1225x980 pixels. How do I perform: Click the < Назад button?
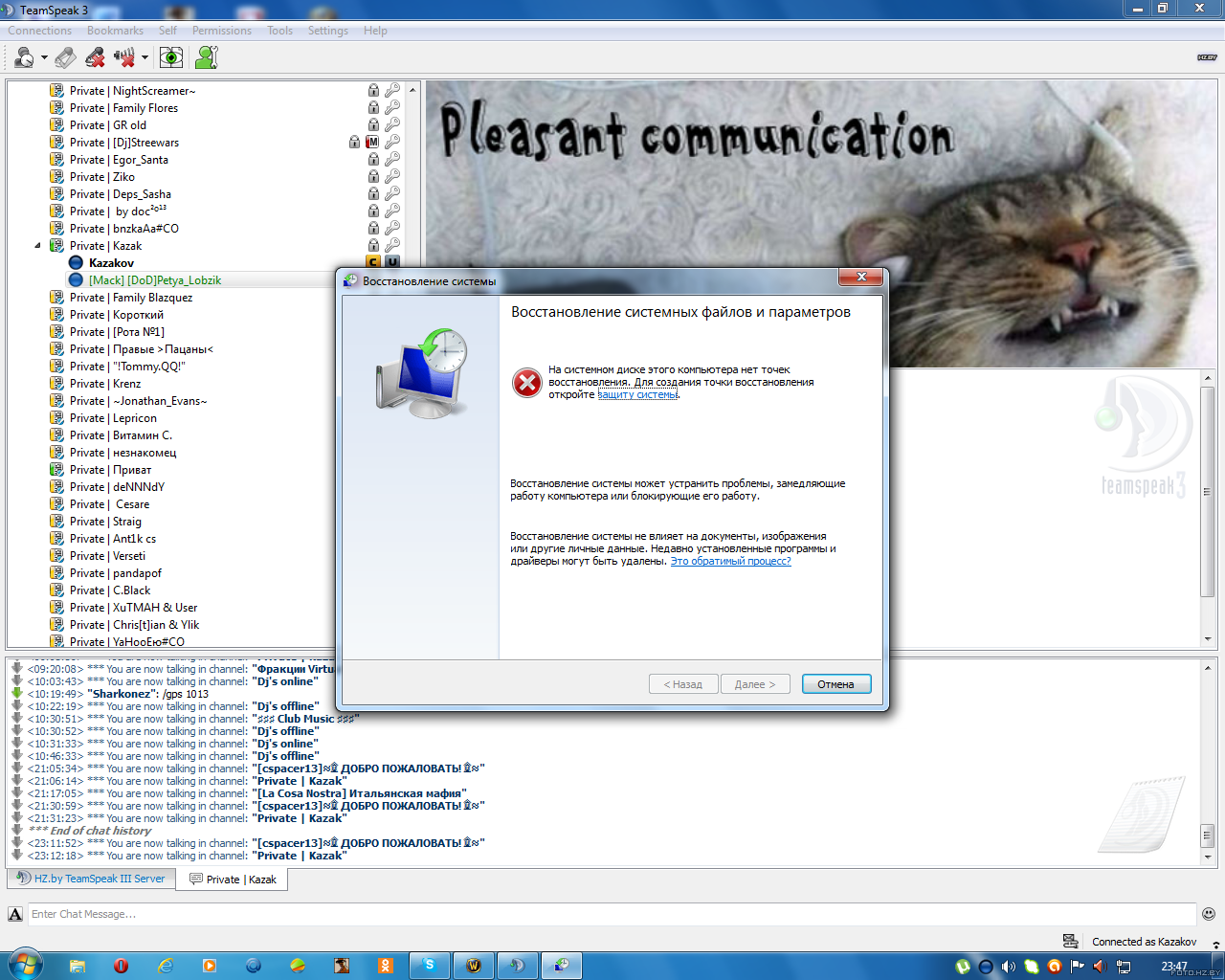tap(683, 684)
